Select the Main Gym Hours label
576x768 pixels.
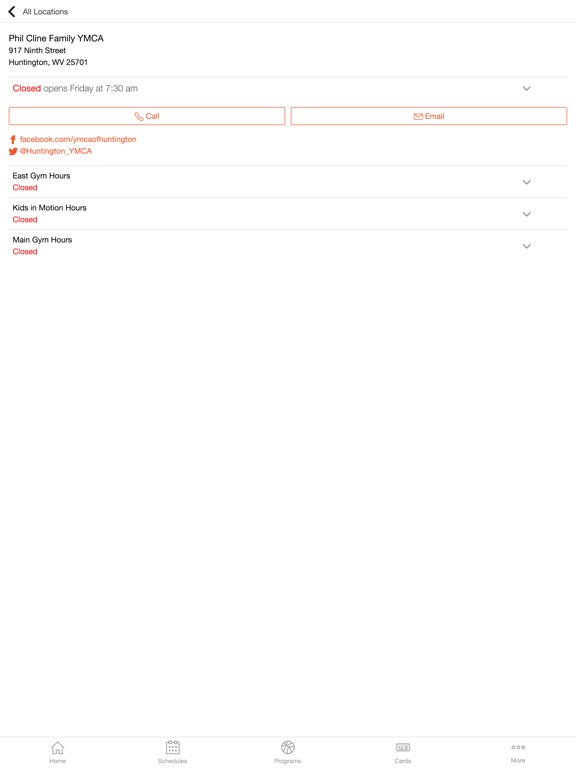pos(43,240)
